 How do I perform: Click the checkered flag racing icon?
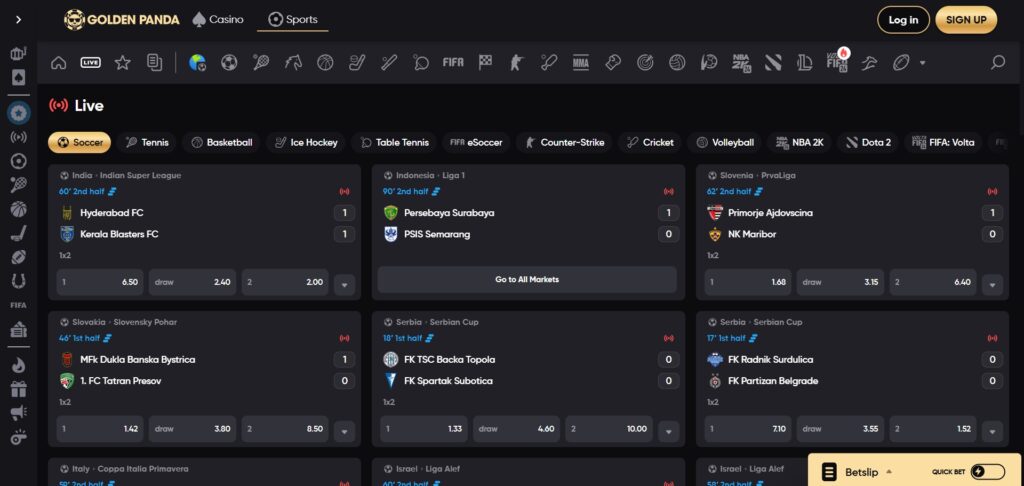tap(485, 63)
